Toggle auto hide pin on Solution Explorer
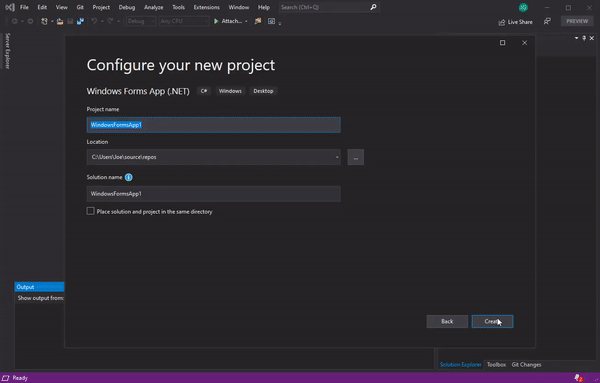Image resolution: width=600 pixels, height=383 pixels. pos(584,38)
